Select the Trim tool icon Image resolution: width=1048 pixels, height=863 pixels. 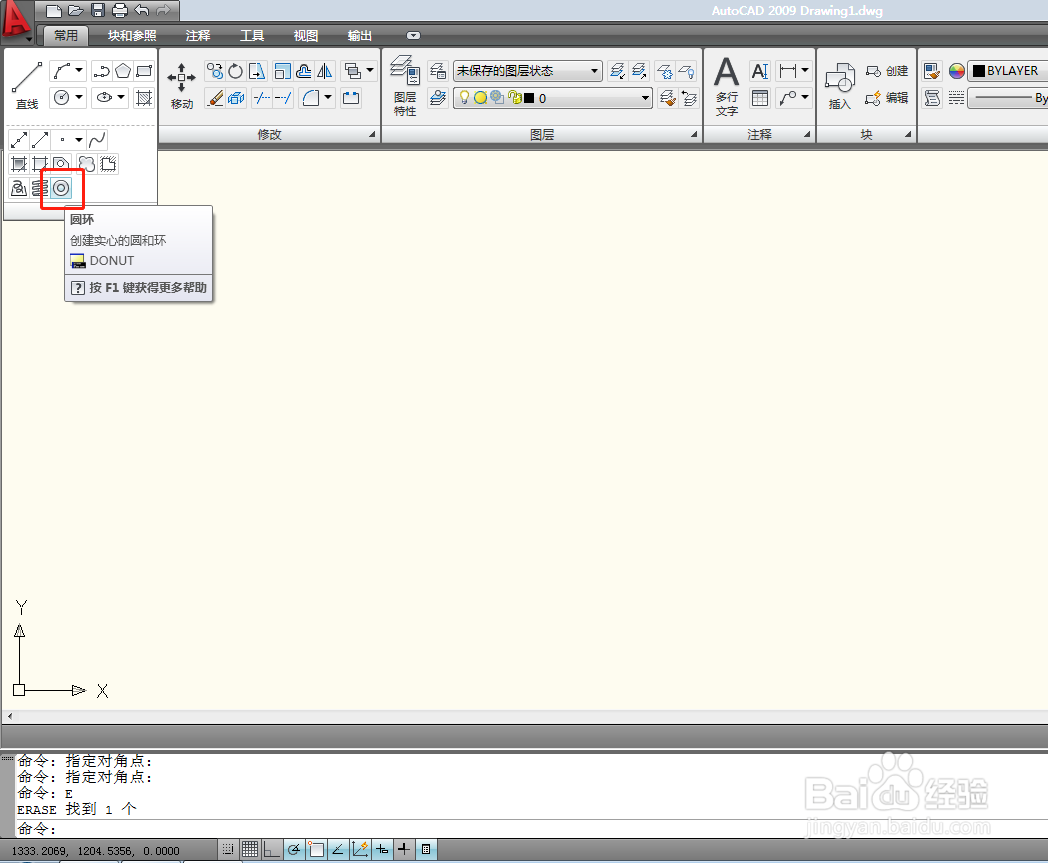[x=261, y=98]
